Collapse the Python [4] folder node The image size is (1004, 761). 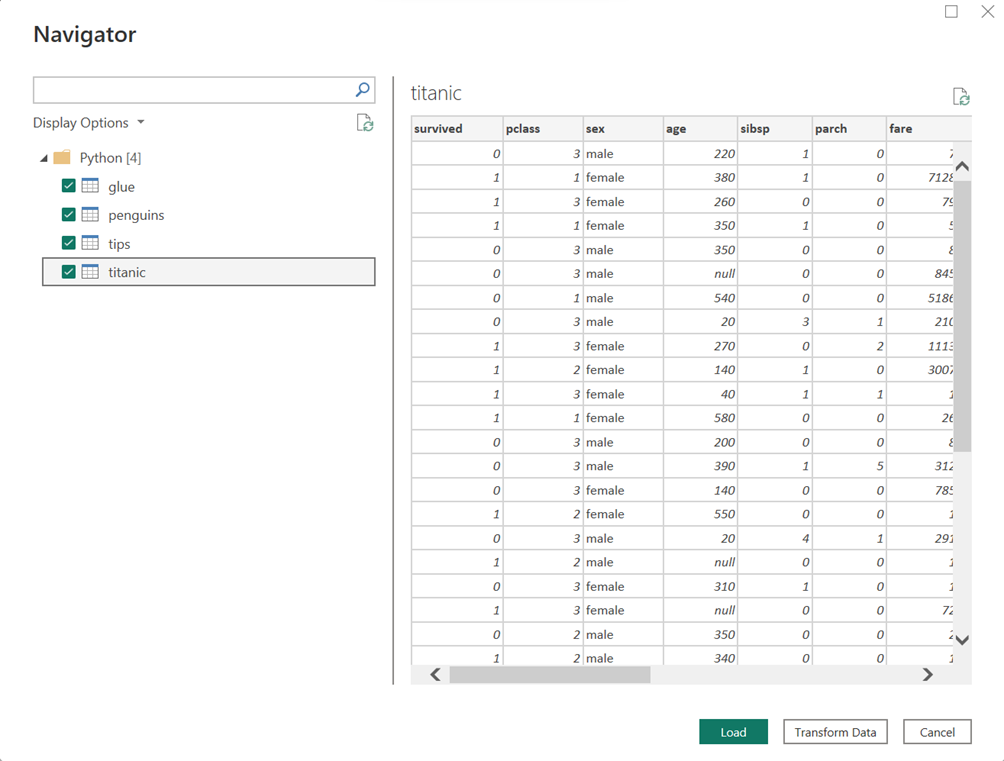pos(44,158)
